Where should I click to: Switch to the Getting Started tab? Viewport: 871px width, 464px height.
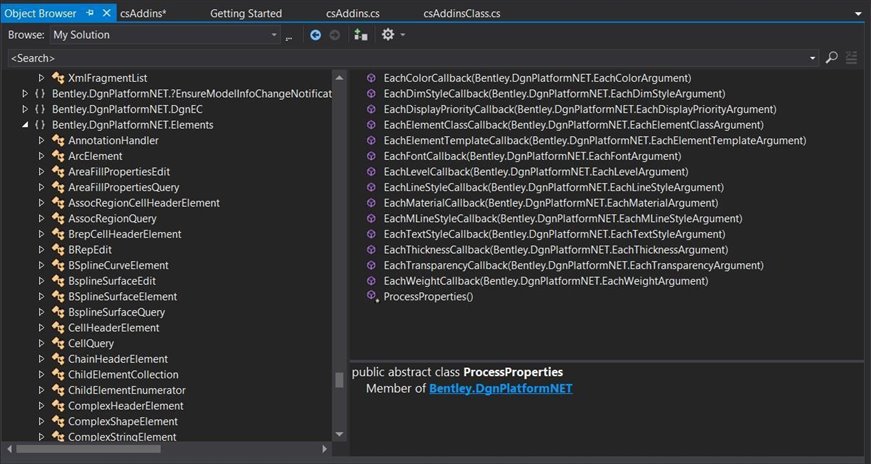pyautogui.click(x=246, y=13)
